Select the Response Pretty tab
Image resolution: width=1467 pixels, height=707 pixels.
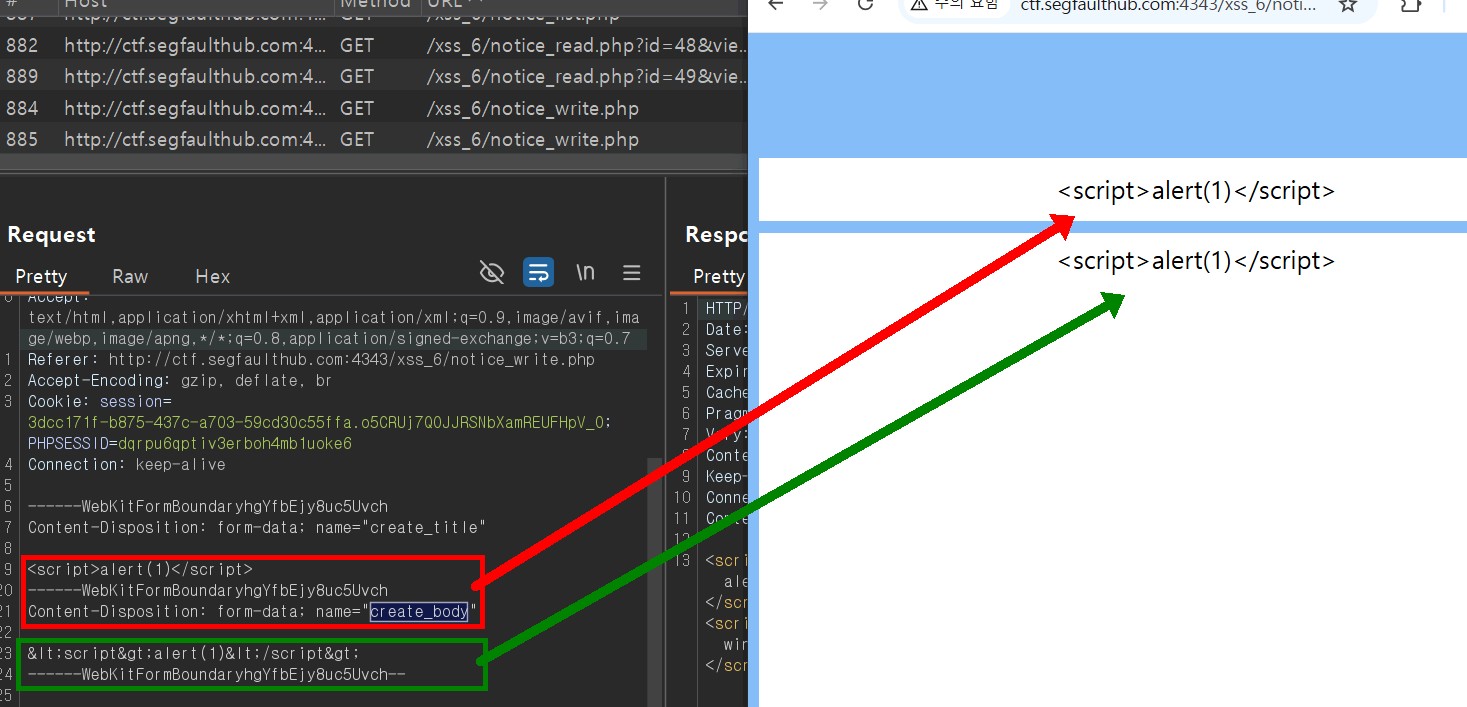pyautogui.click(x=718, y=277)
